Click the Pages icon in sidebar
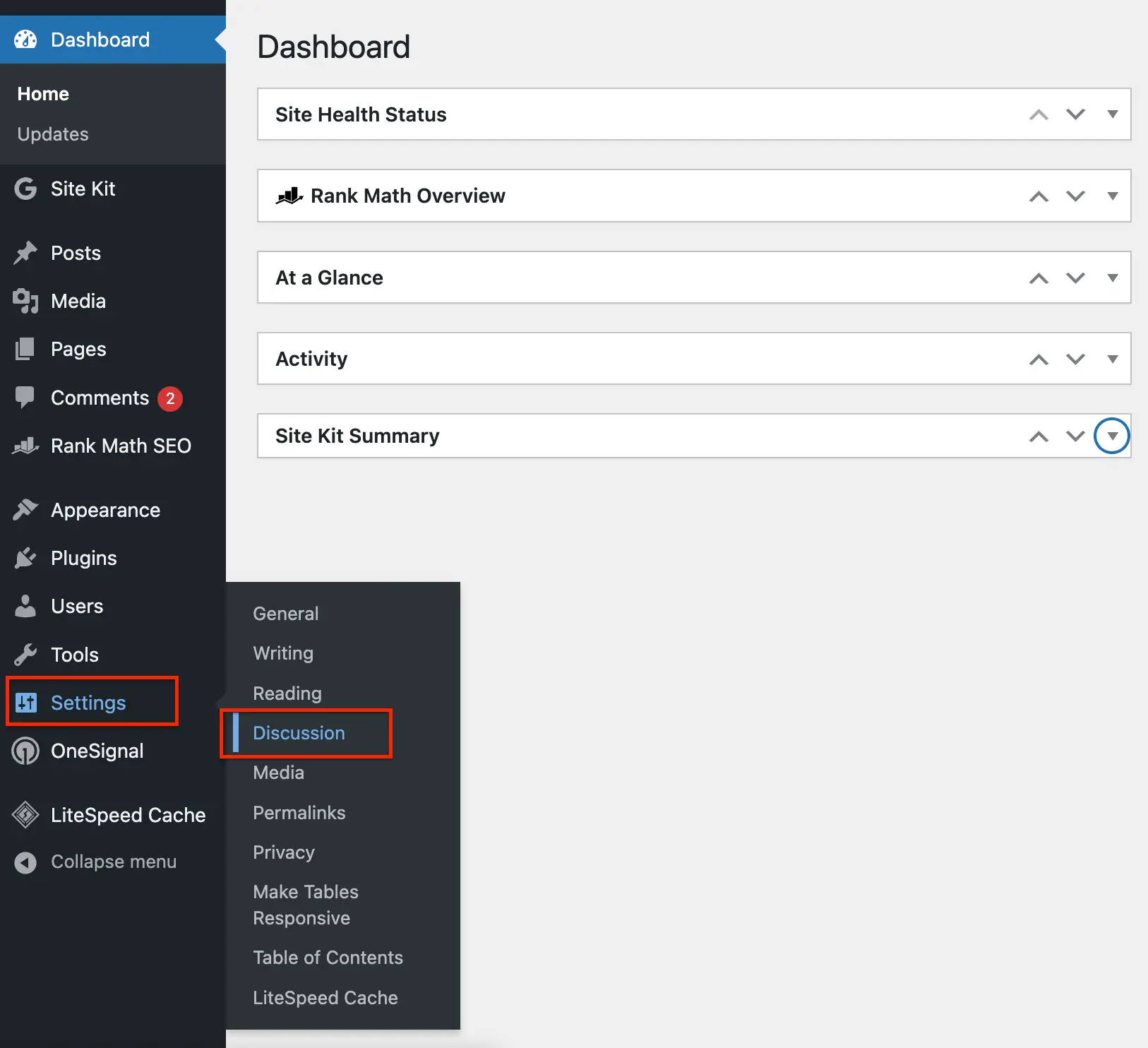This screenshot has height=1048, width=1148. click(x=25, y=349)
